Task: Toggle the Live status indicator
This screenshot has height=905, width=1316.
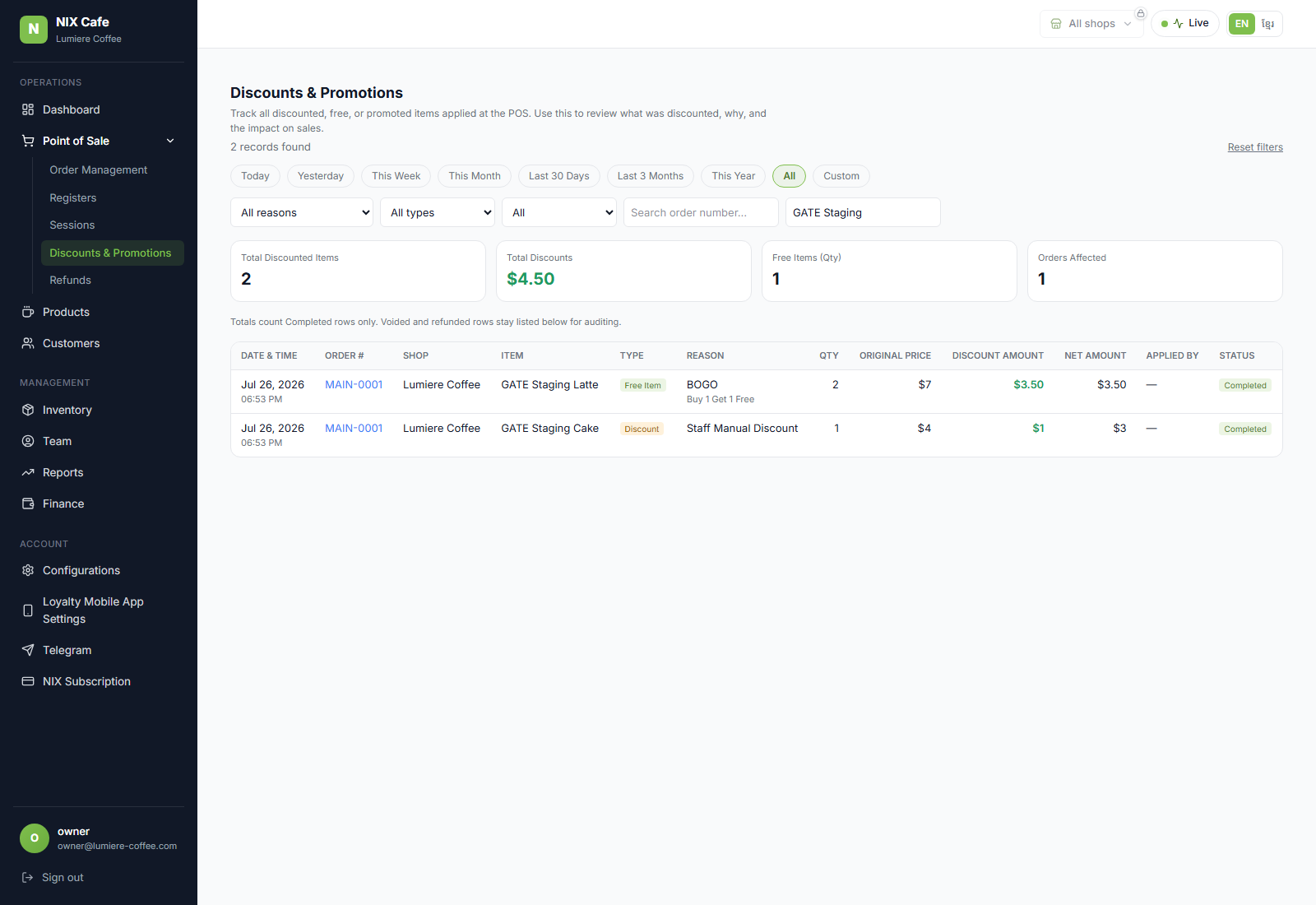Action: (1185, 23)
